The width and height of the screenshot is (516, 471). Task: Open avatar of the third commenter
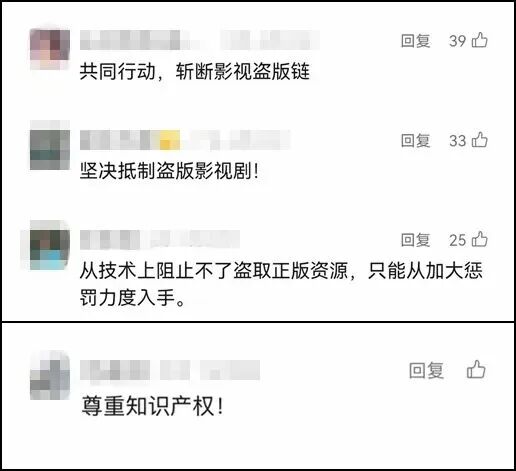point(50,250)
